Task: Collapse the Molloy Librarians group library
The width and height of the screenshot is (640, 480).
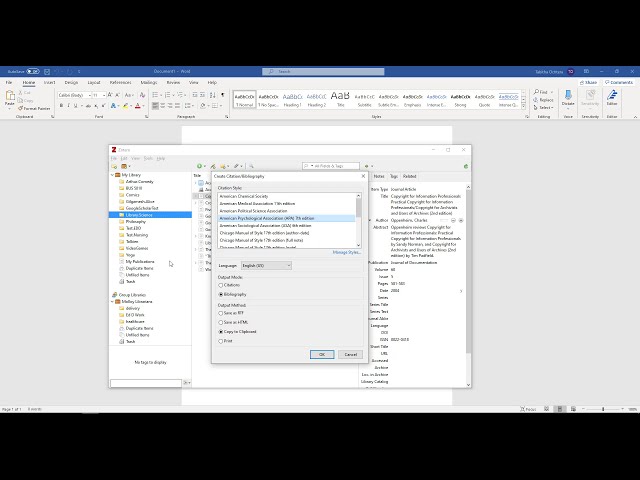Action: 112,302
